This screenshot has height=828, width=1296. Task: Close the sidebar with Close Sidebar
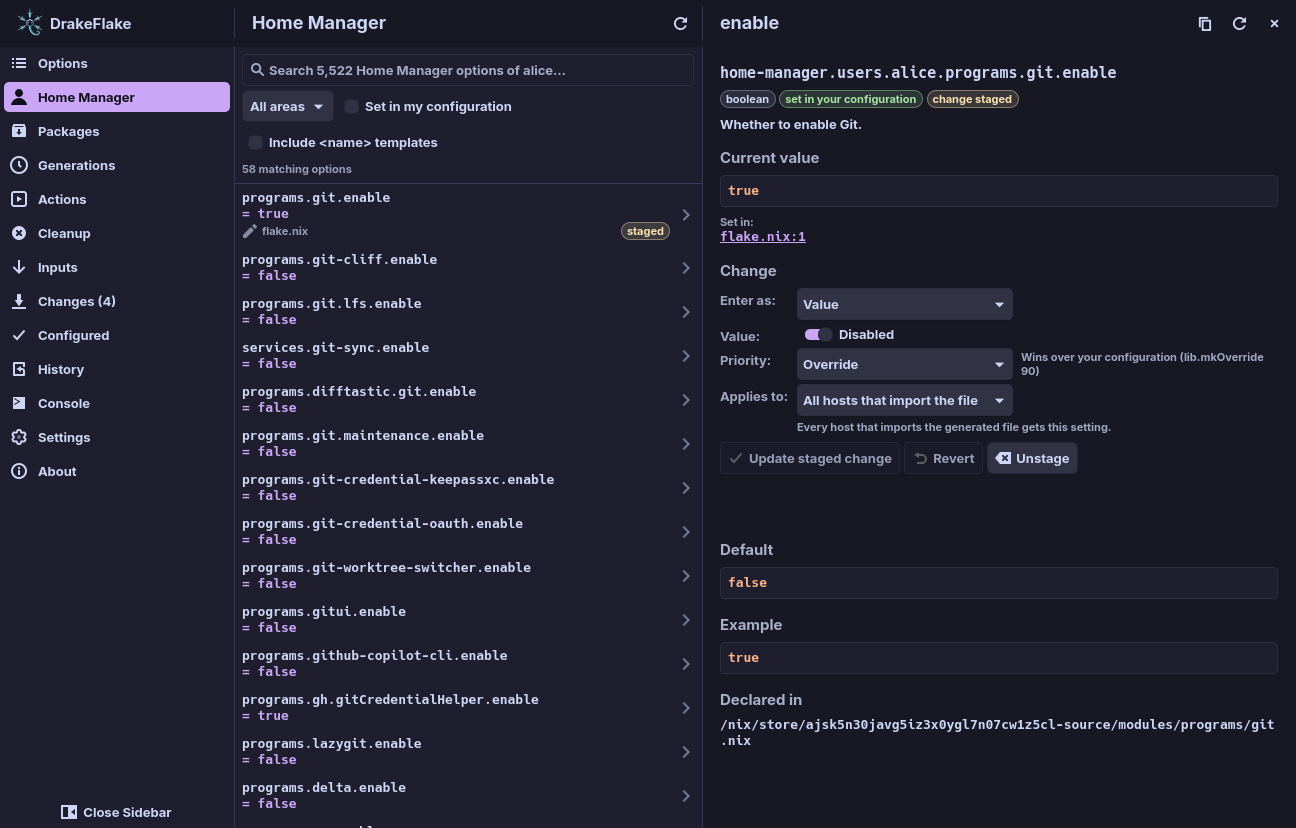(116, 812)
